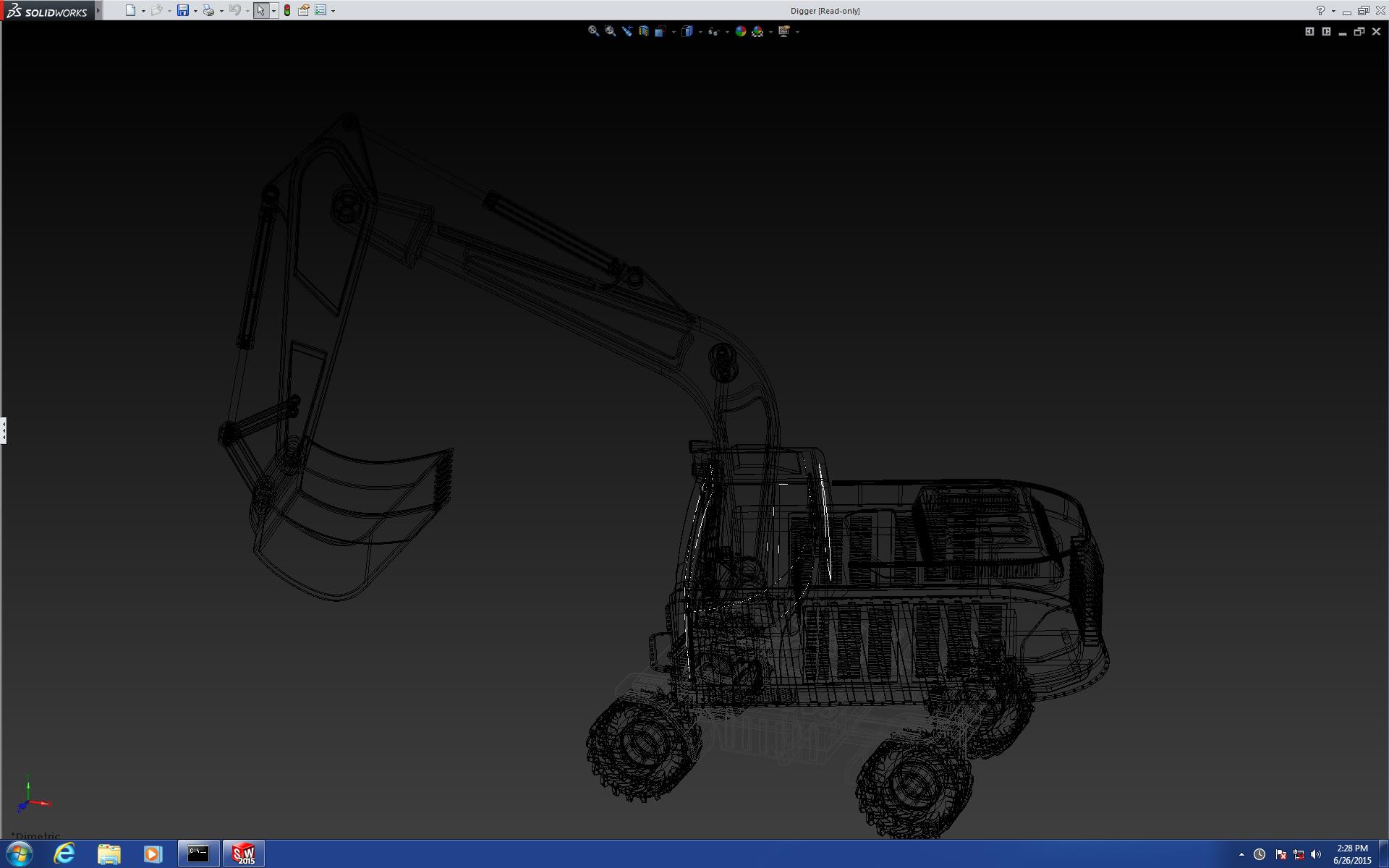The image size is (1389, 868).
Task: Open dropdown arrow next to New document
Action: [x=143, y=11]
